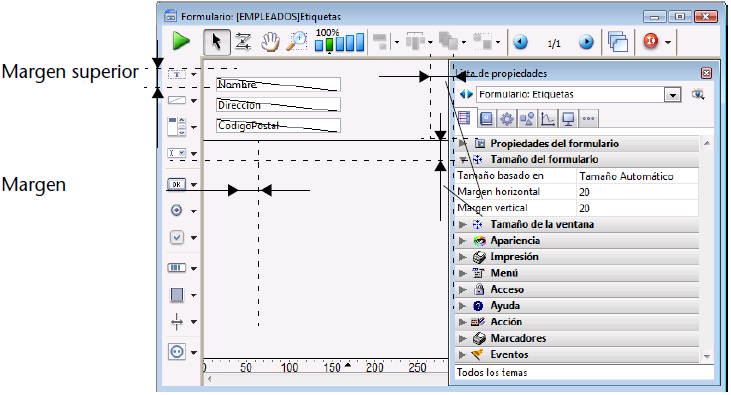Image resolution: width=731 pixels, height=395 pixels.
Task: Select the arrow selection tool
Action: (216, 42)
